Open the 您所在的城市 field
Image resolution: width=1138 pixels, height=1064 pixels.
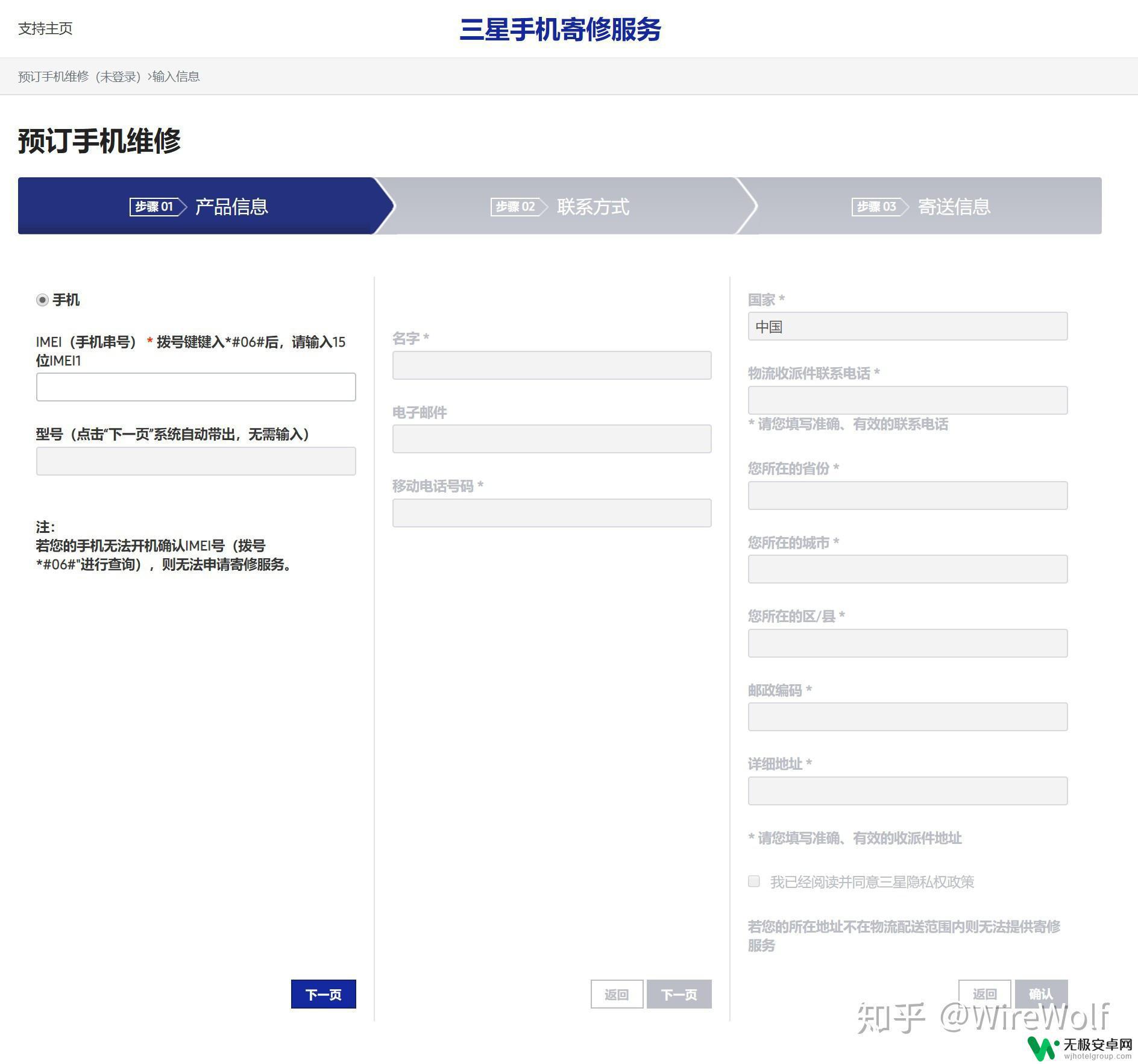tap(908, 569)
